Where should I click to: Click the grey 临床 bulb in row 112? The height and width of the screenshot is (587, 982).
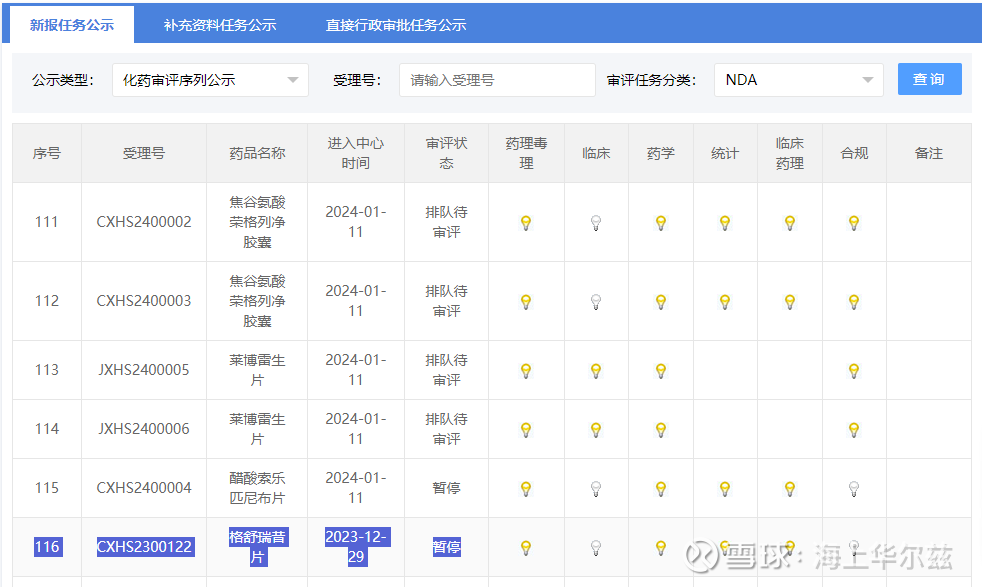(x=596, y=301)
